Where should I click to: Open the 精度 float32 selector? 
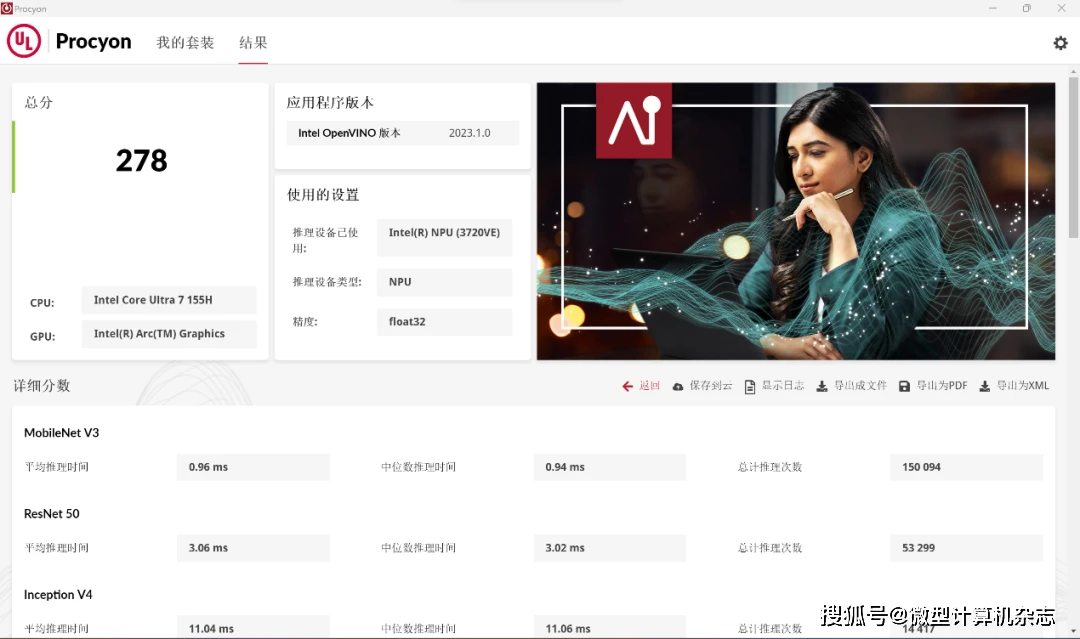[443, 321]
